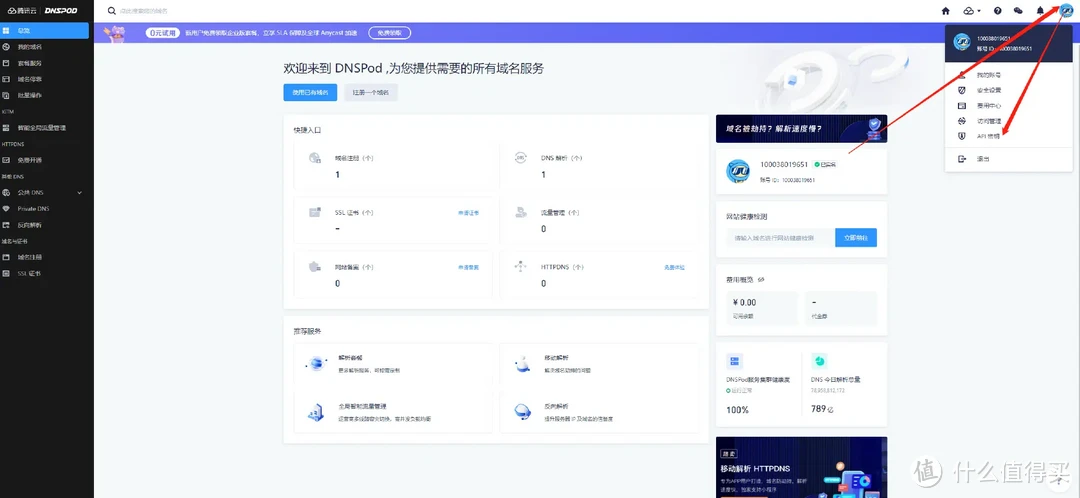Click the help question mark icon
Screen dimensions: 1080x498
(x=997, y=11)
